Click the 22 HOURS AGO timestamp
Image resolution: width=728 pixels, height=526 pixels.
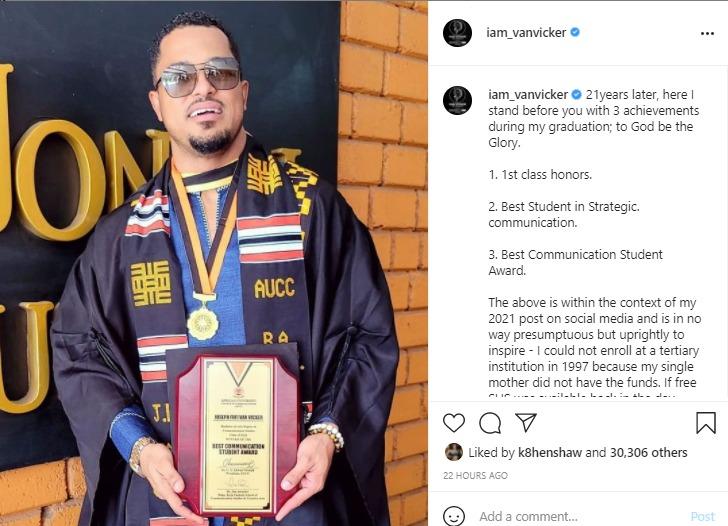[475, 475]
